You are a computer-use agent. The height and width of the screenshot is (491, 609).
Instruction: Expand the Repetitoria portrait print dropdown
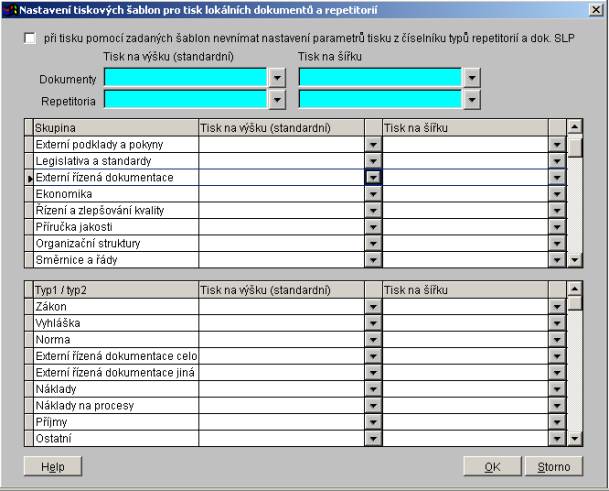click(276, 99)
